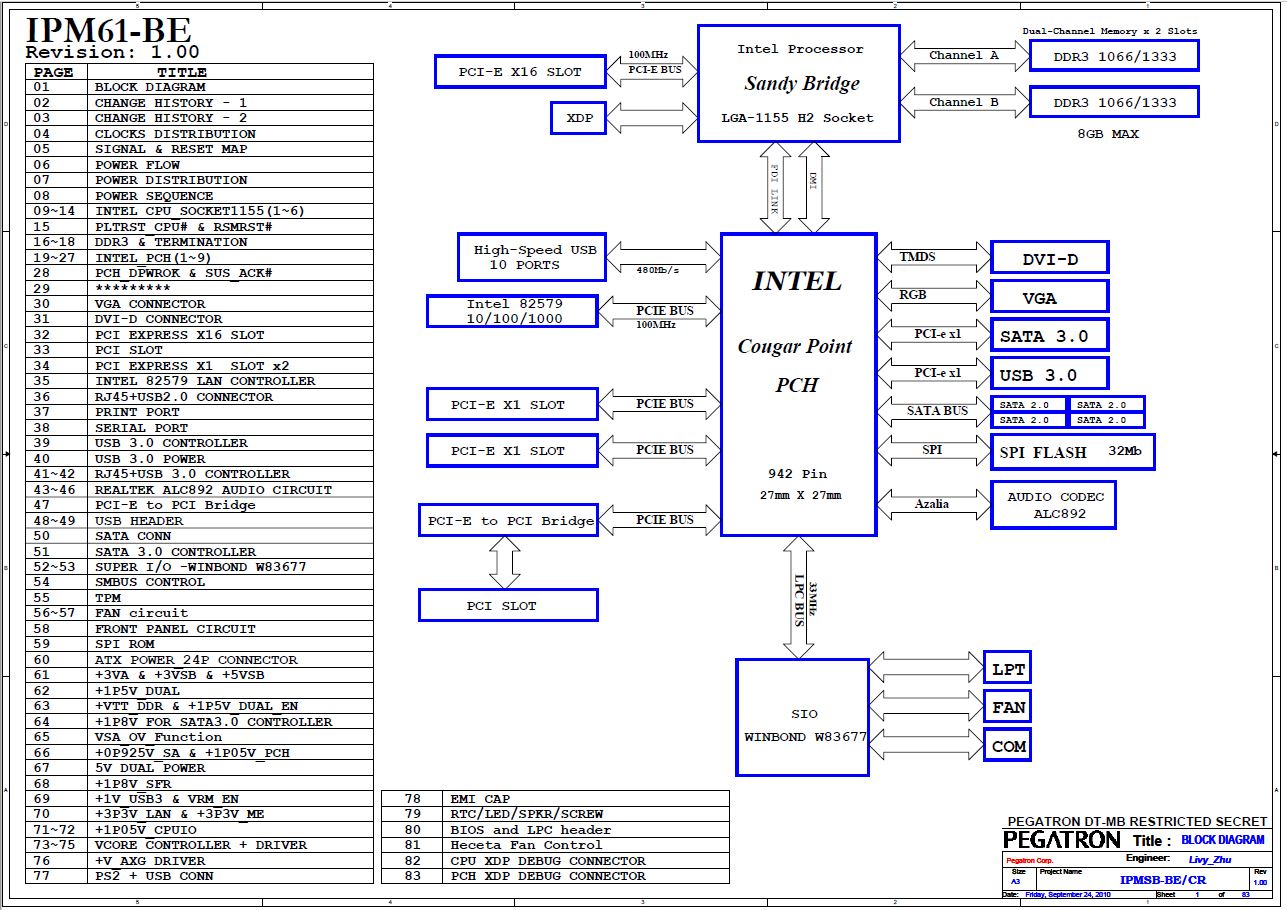Screen dimensions: 1287x910
Task: Click the LPT block
Action: click(x=1007, y=669)
